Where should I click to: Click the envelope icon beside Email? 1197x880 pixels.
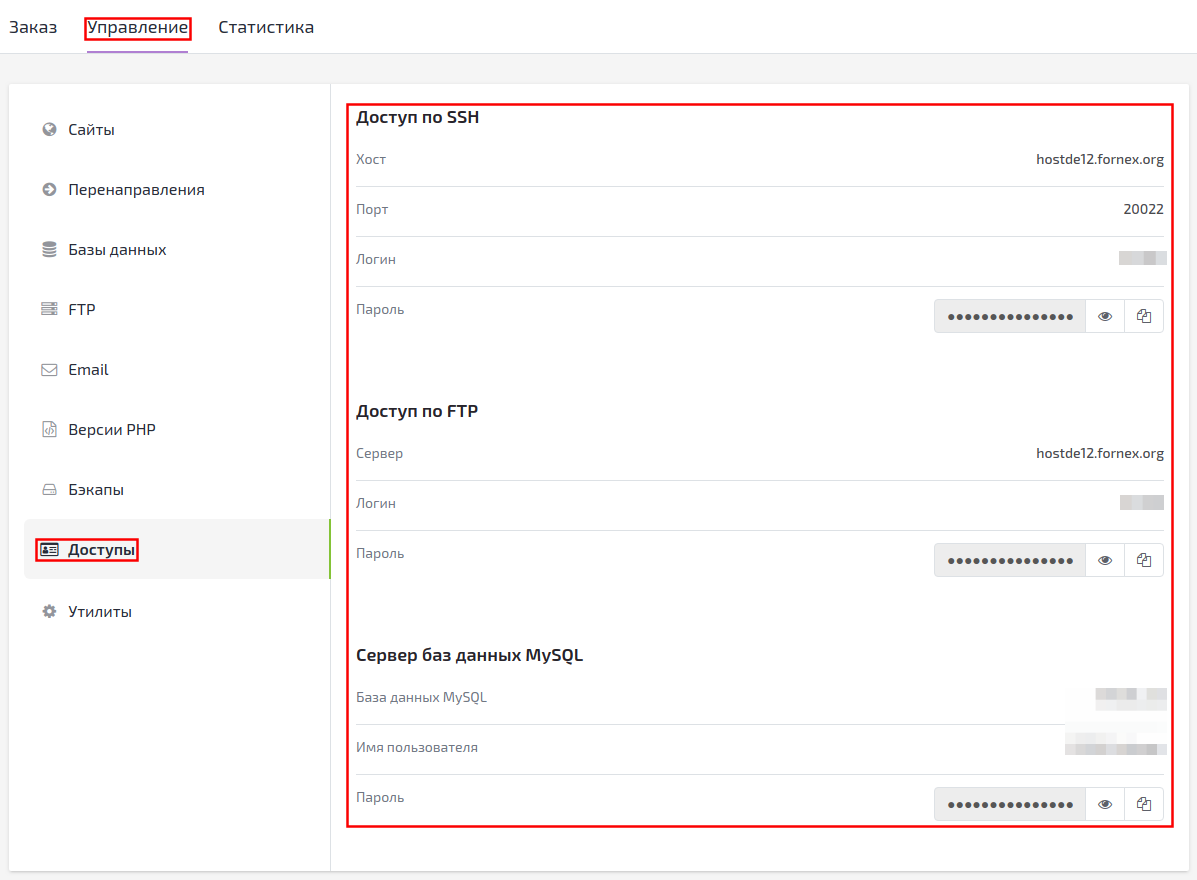[x=49, y=369]
